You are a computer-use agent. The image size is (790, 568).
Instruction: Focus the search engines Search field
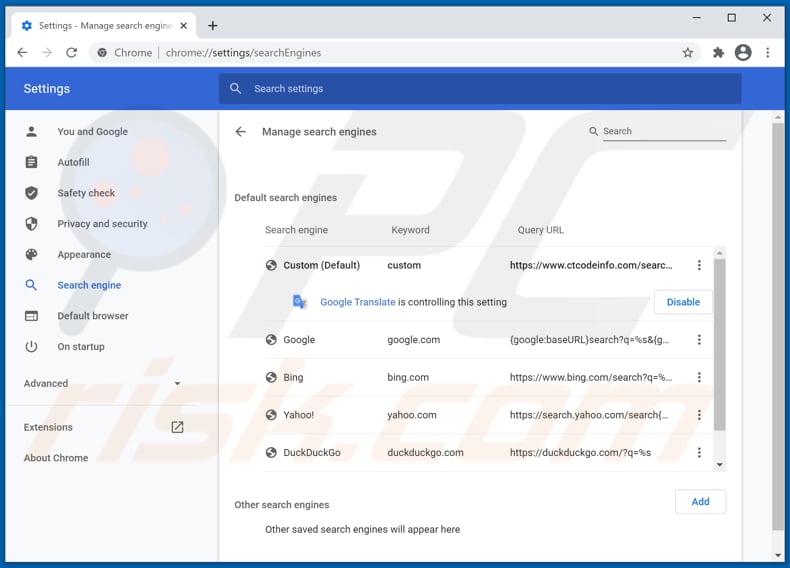point(664,132)
